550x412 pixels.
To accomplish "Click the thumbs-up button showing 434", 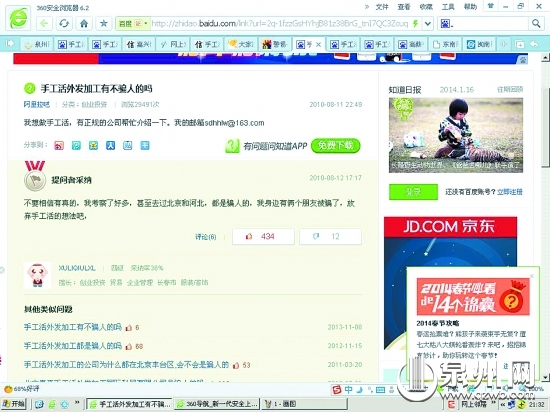I will tap(263, 237).
